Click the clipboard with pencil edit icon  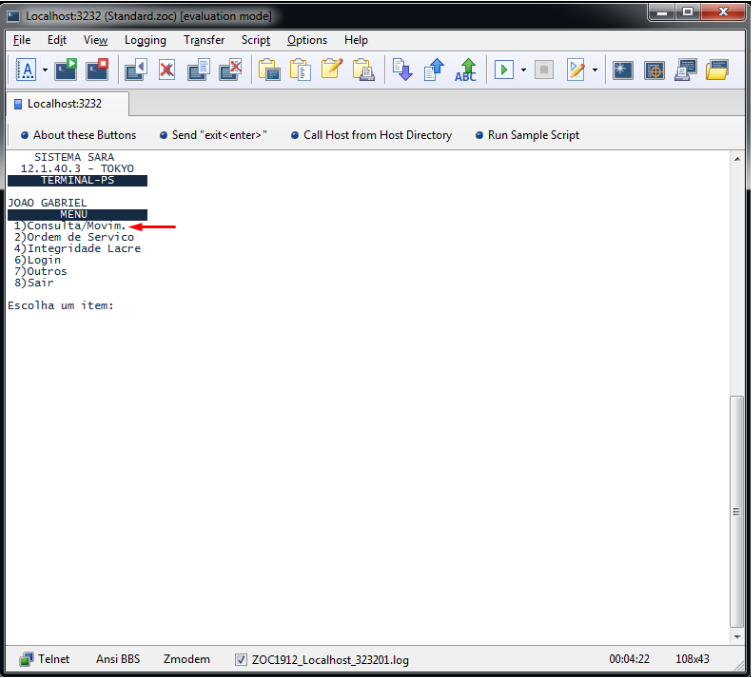click(332, 69)
